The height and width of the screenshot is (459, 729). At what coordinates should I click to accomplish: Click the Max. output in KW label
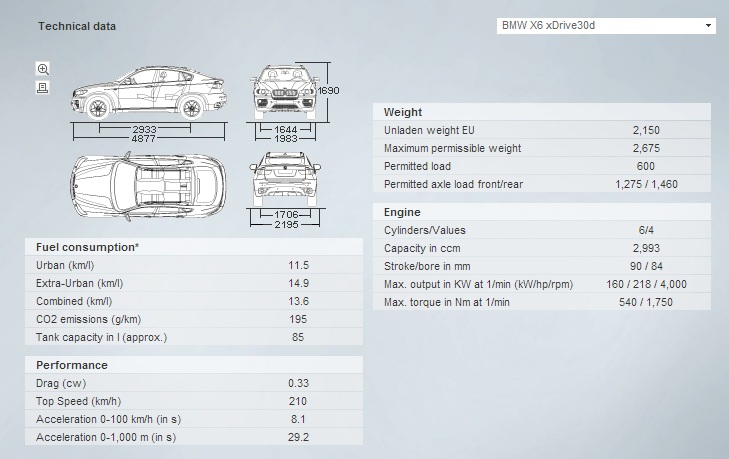click(x=478, y=284)
